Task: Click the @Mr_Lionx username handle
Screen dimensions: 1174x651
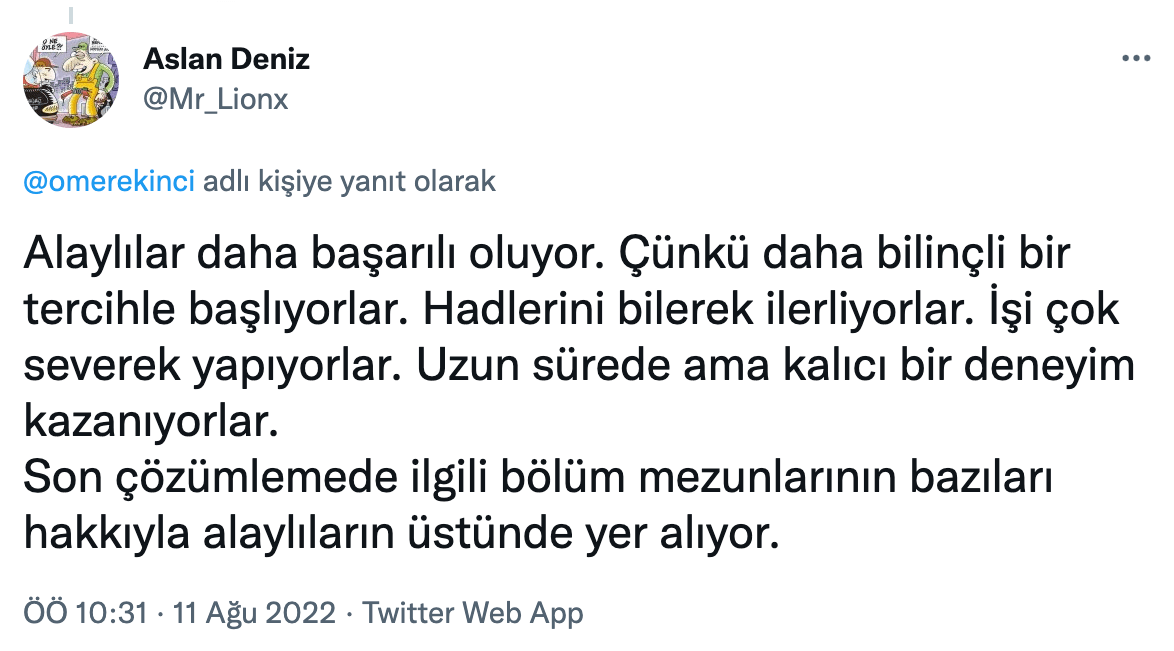Action: pyautogui.click(x=216, y=99)
